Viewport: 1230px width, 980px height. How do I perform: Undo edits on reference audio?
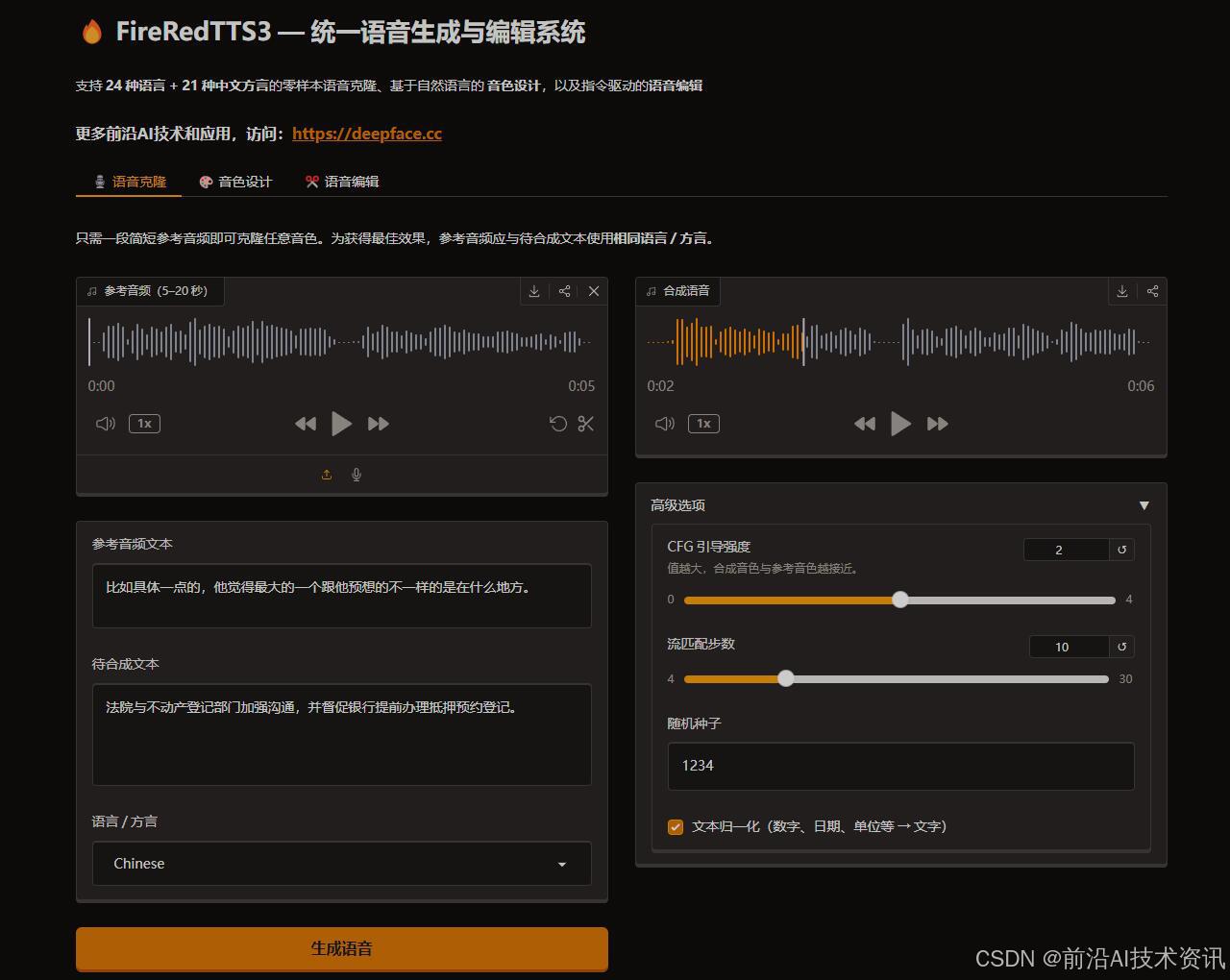[558, 424]
